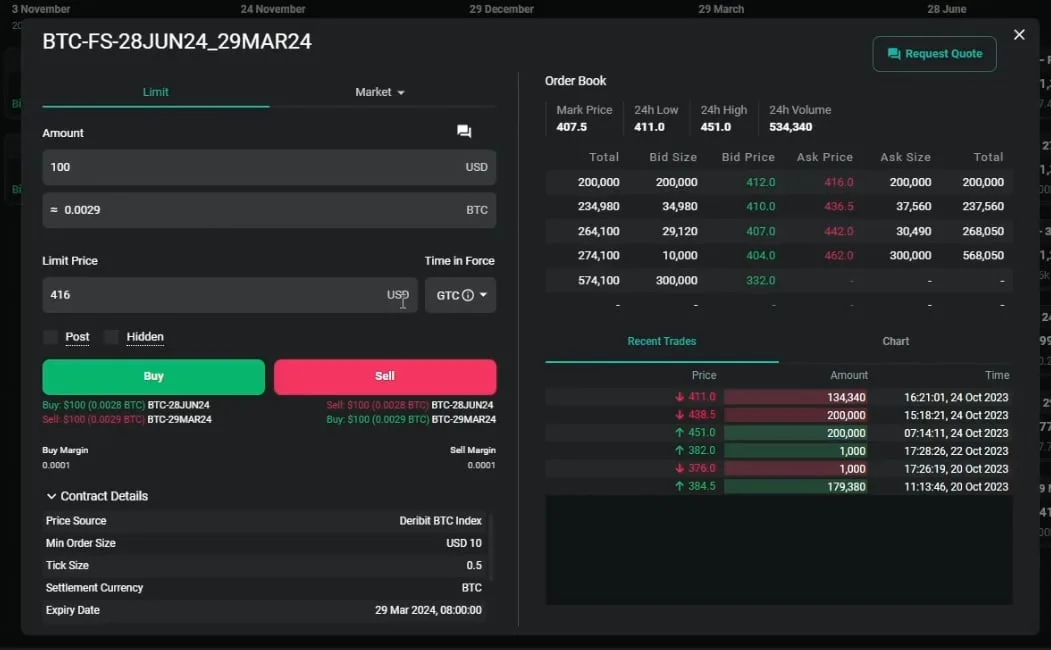Select bid price 412.0 in order book
The image size is (1051, 650).
(760, 182)
